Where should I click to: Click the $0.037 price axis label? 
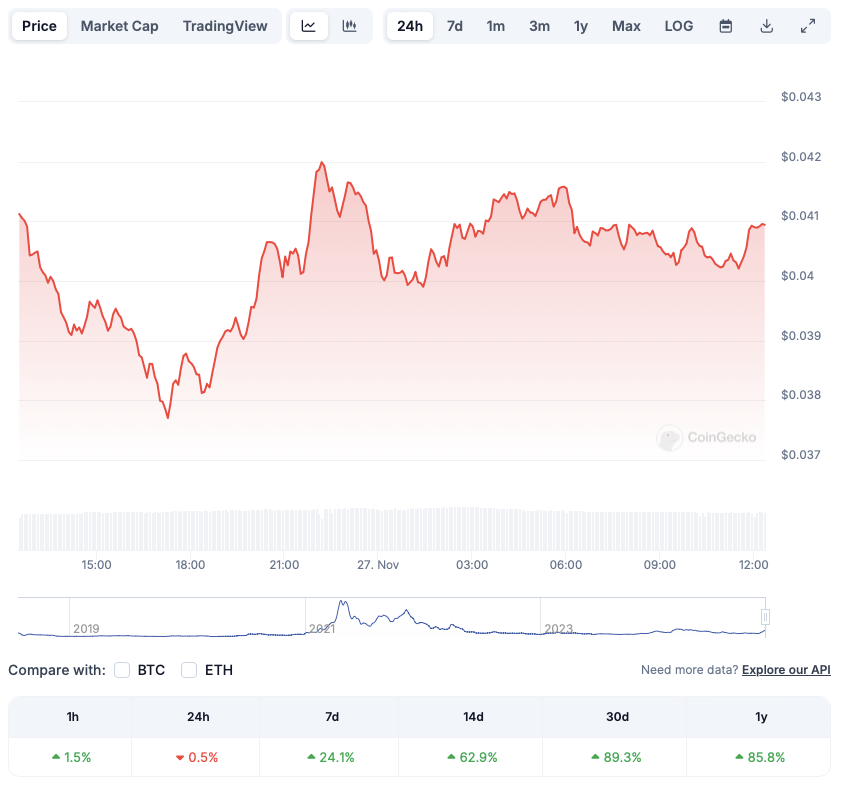pyautogui.click(x=801, y=455)
